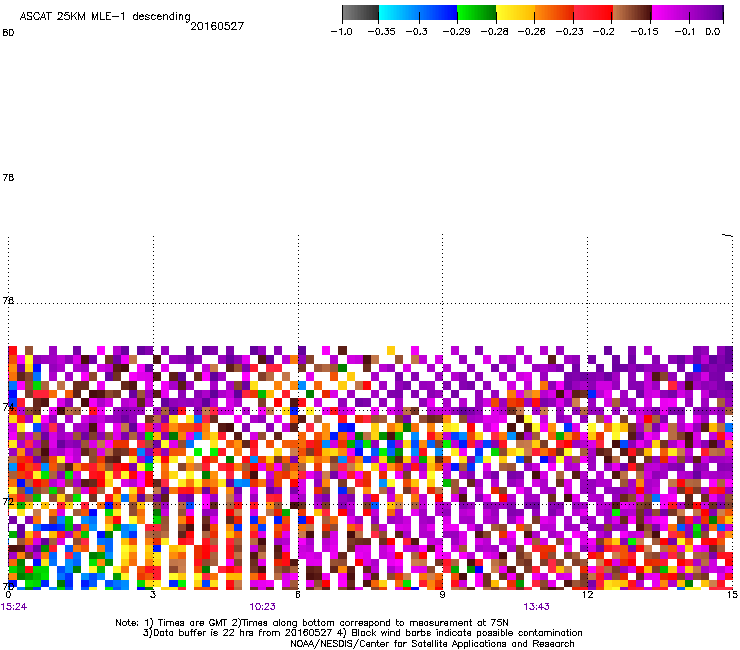740x650 pixels.
Task: Click the color bar label '-1.0'
Action: click(342, 32)
